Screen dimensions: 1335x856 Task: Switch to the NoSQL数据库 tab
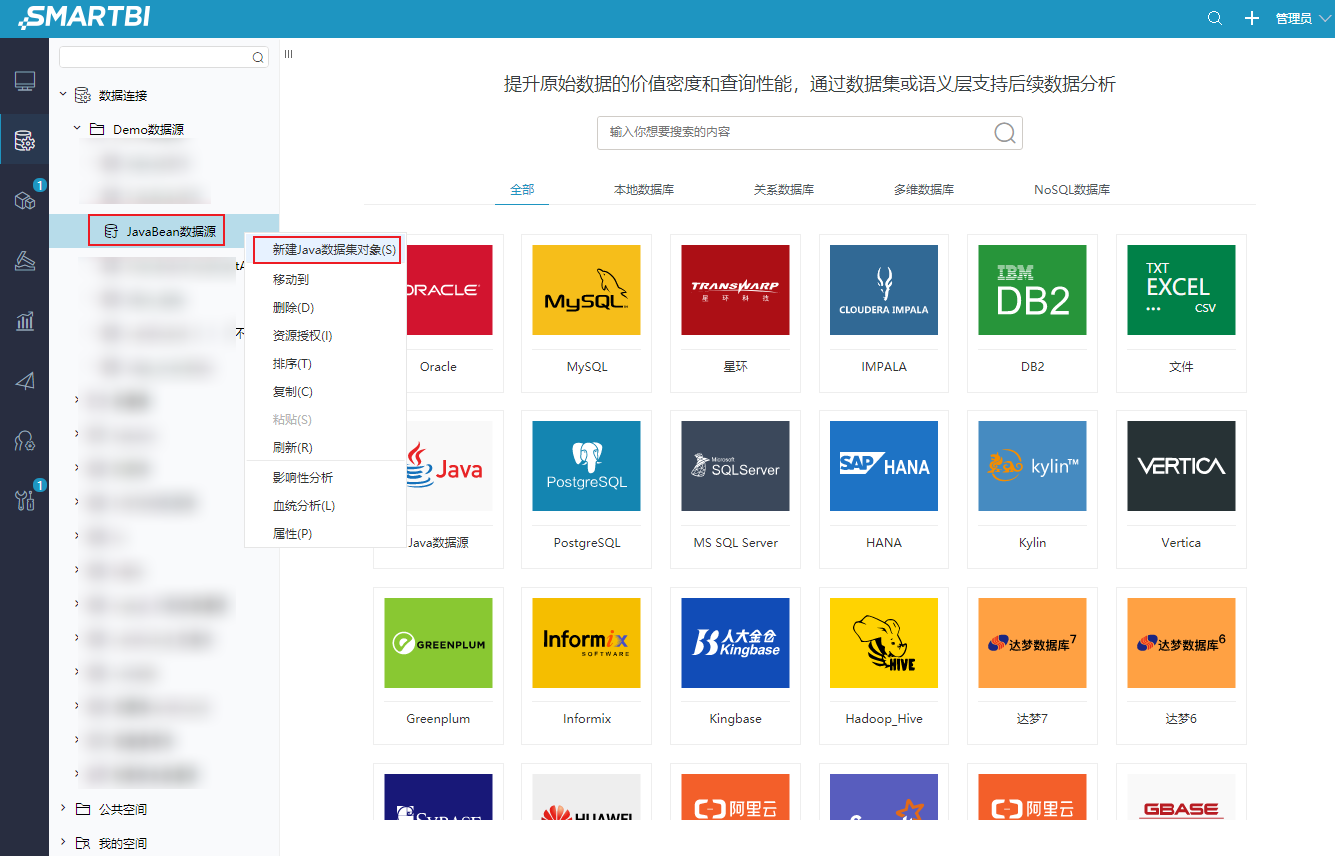pyautogui.click(x=1072, y=189)
